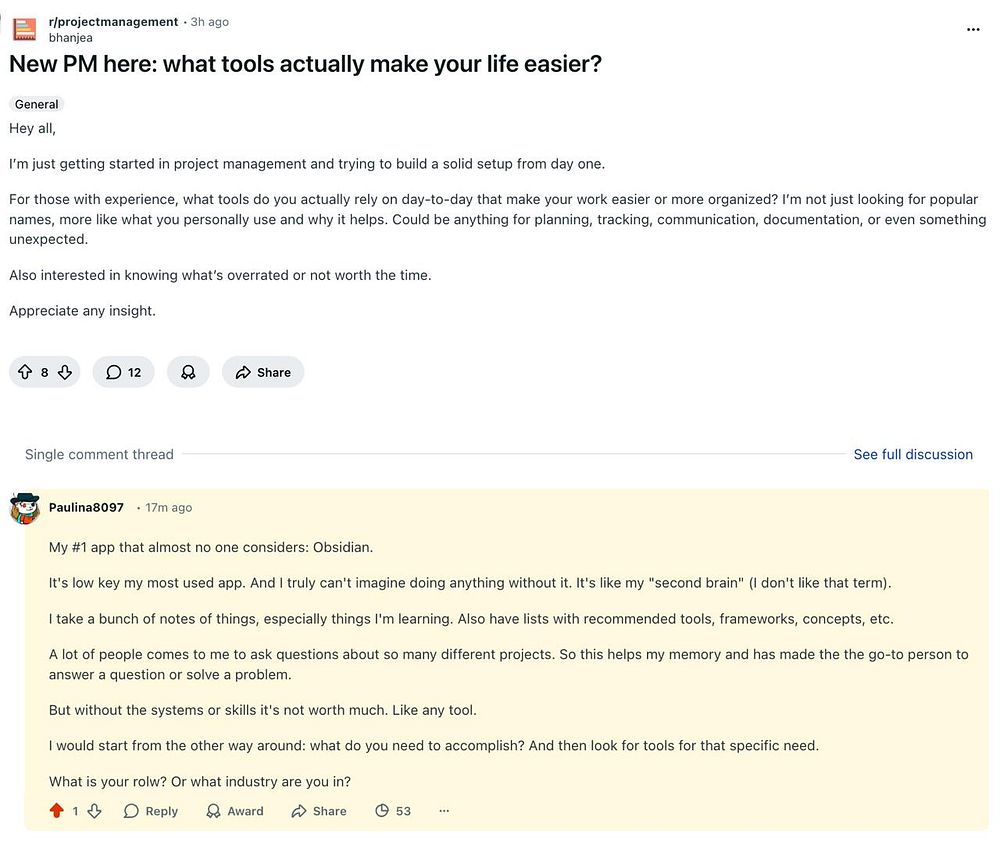Open user bhanjea's profile
Screen dimensions: 1000x844
click(69, 38)
